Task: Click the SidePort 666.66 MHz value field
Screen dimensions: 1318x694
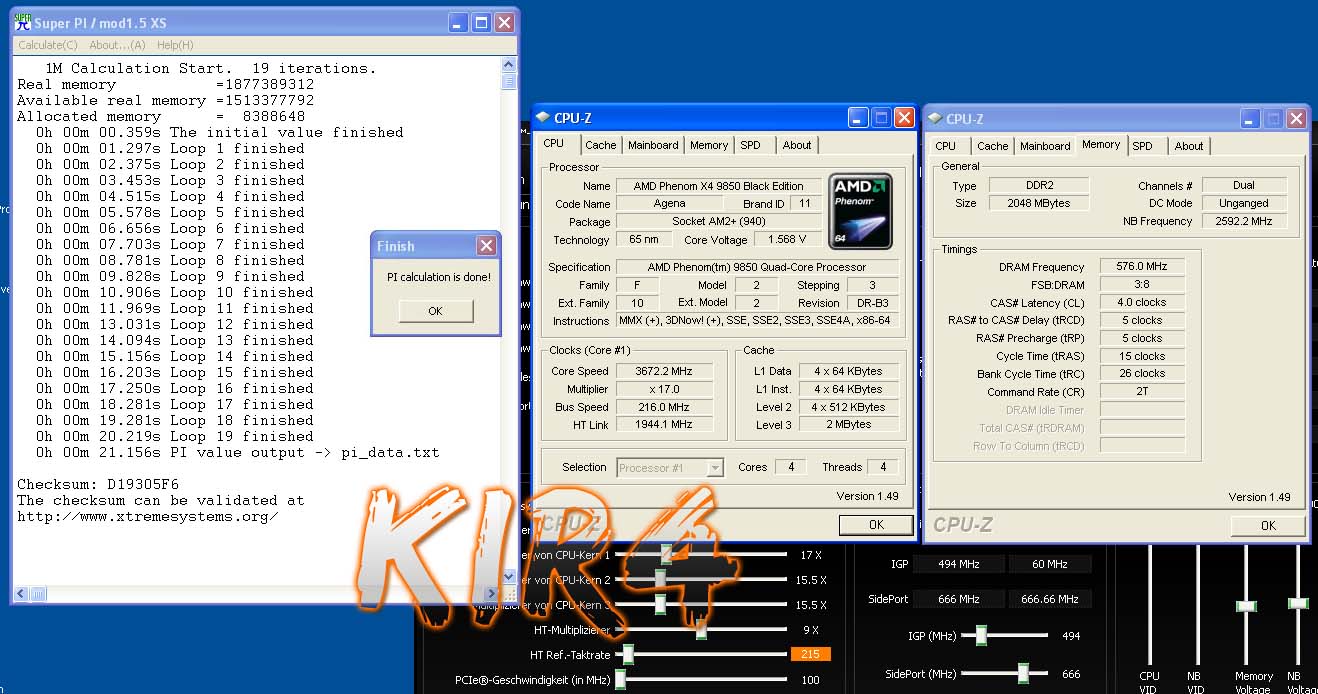Action: (1050, 599)
